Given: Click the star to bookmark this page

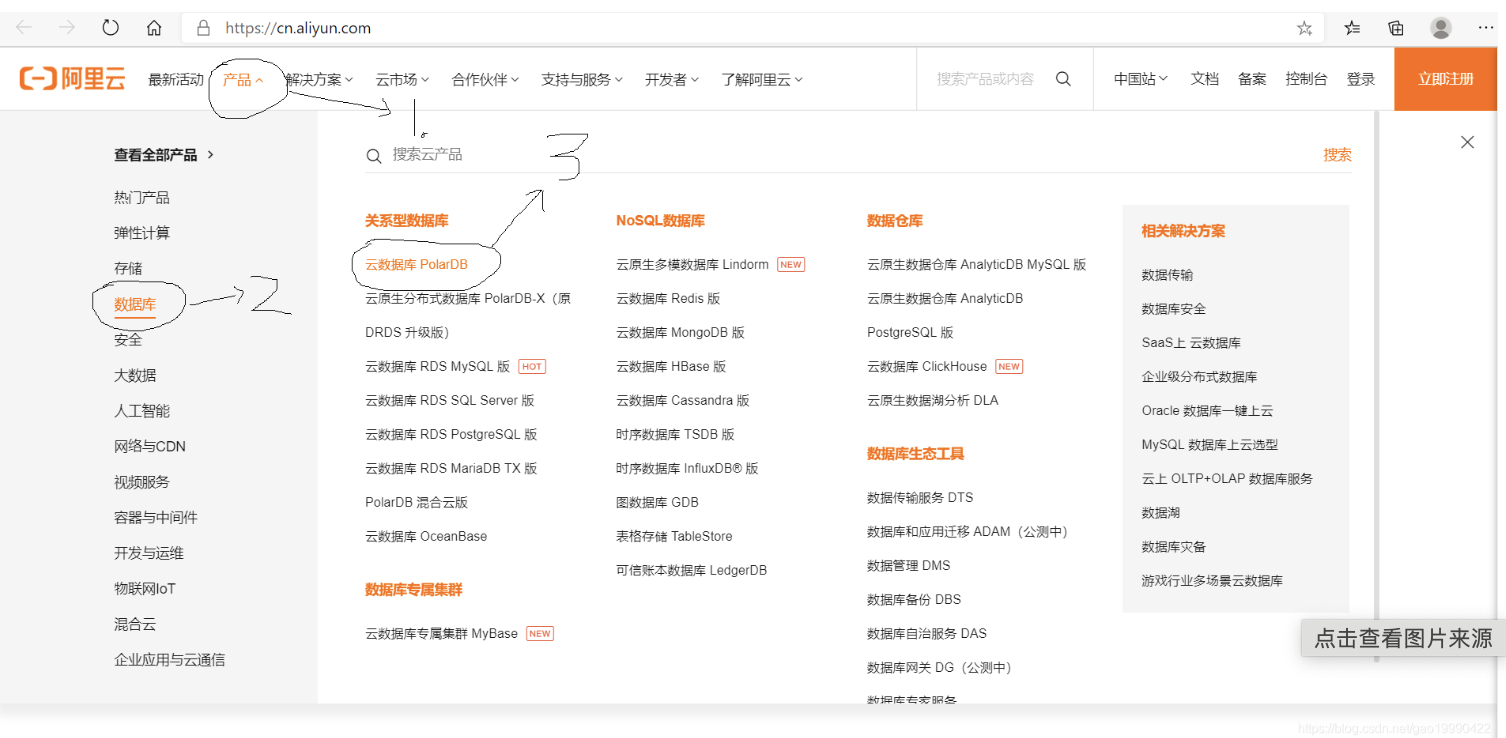Looking at the screenshot, I should [x=1304, y=28].
